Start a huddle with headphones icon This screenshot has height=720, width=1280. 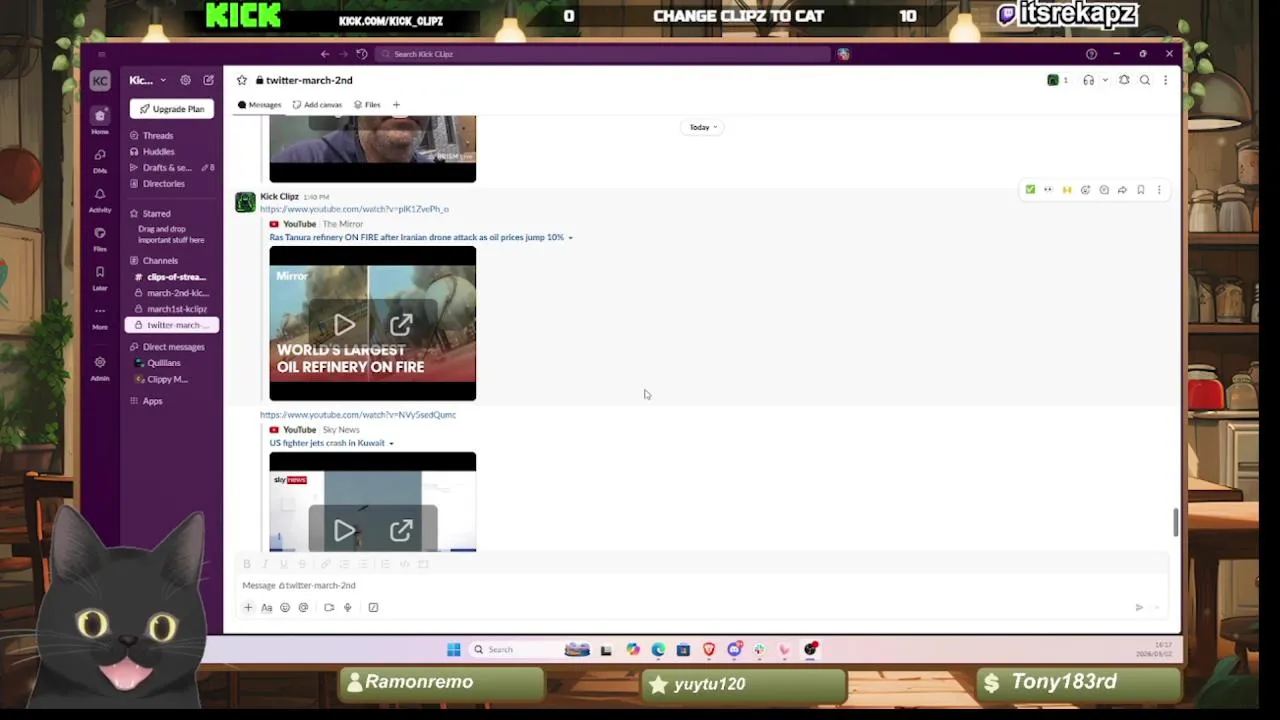[x=1089, y=80]
